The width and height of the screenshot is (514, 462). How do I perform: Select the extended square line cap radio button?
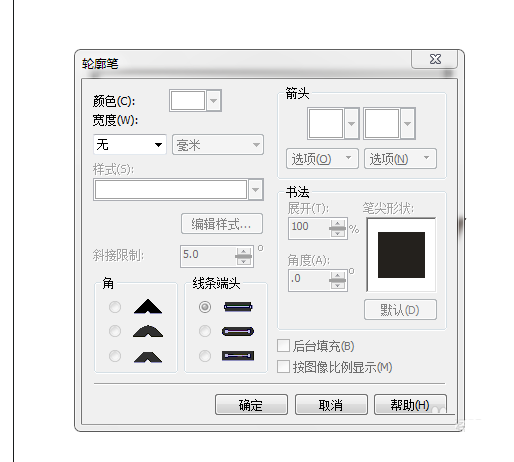click(x=205, y=356)
